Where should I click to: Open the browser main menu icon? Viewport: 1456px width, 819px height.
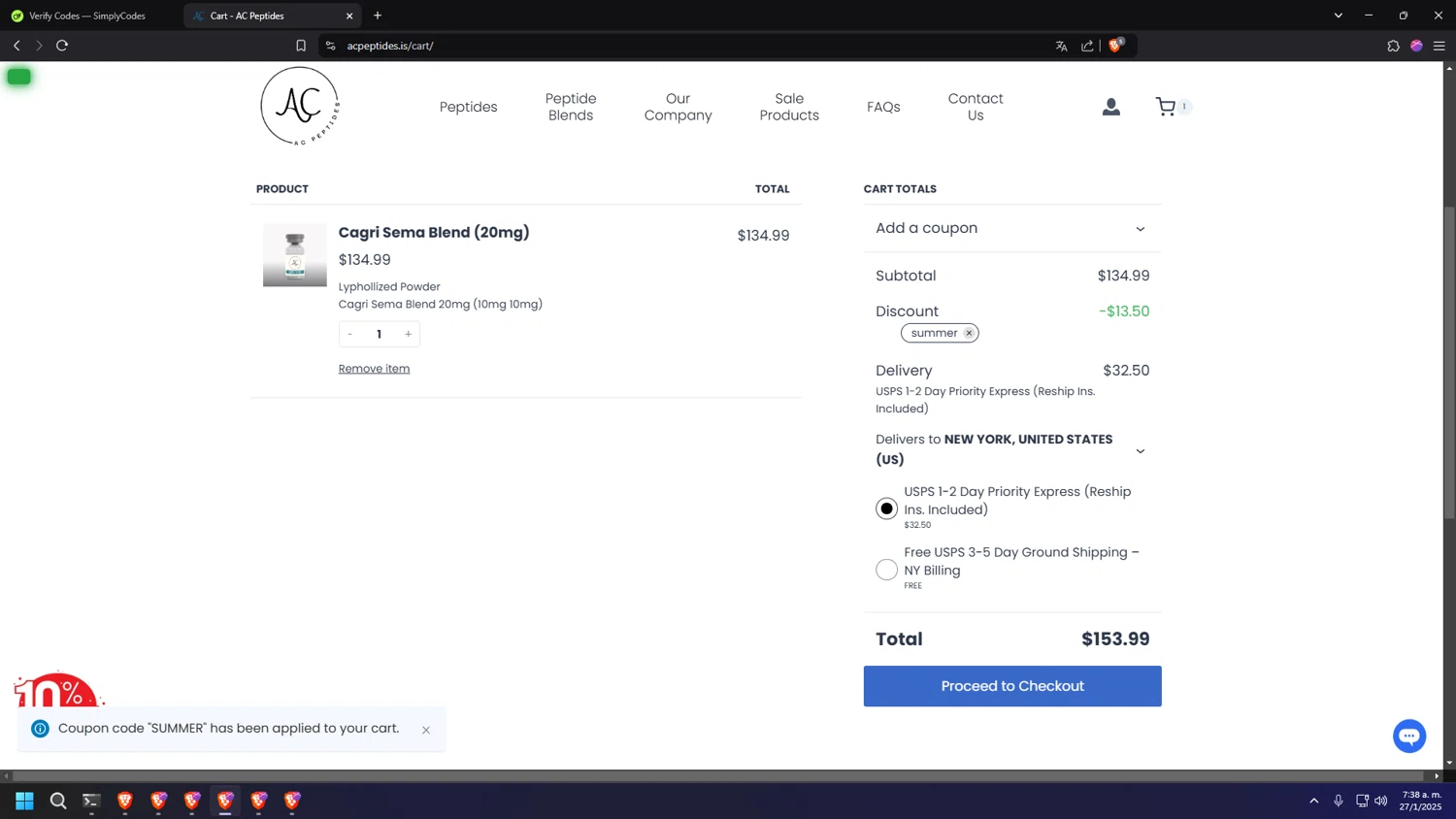click(1439, 46)
